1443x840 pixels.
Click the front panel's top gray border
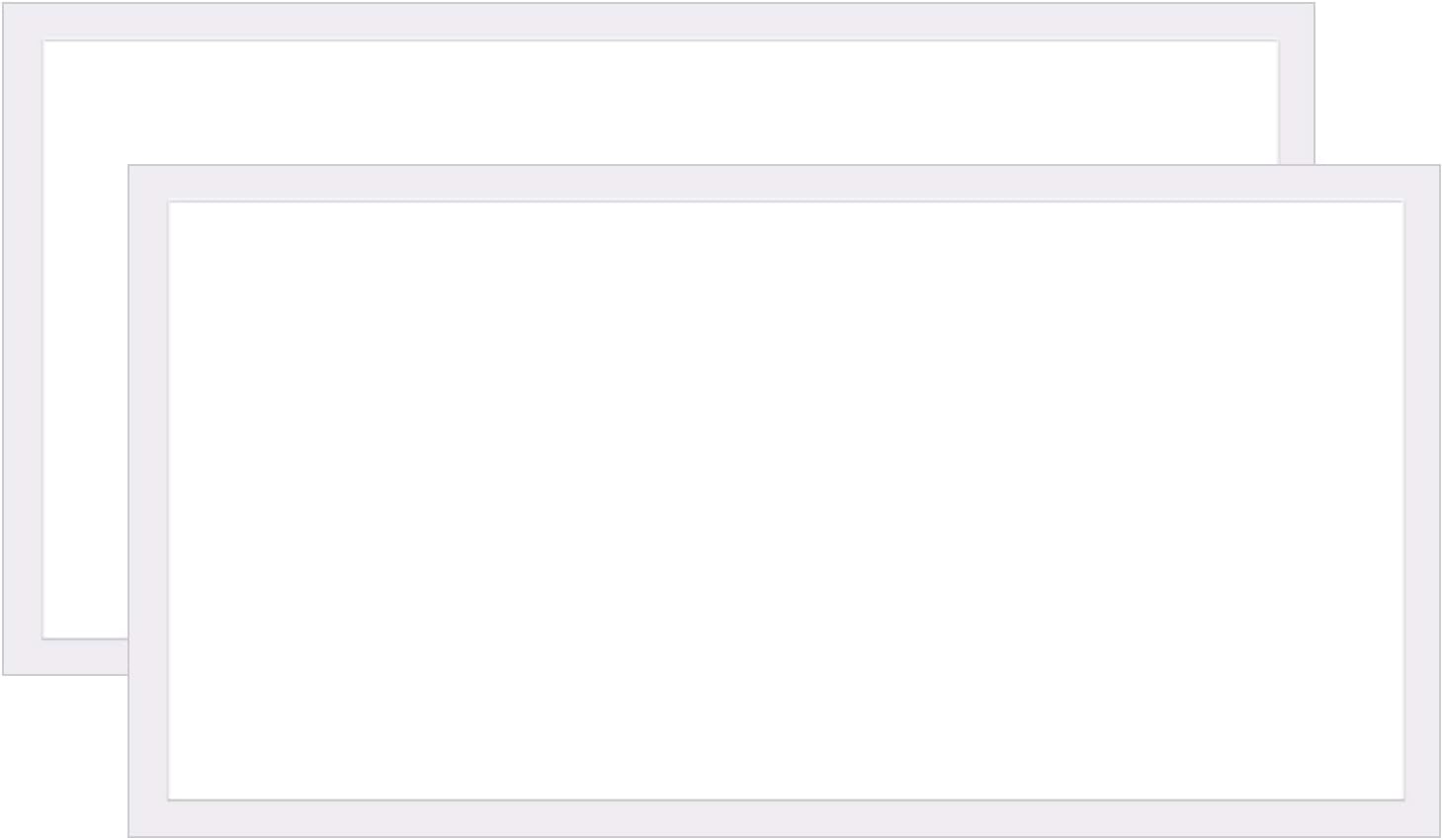[x=786, y=184]
